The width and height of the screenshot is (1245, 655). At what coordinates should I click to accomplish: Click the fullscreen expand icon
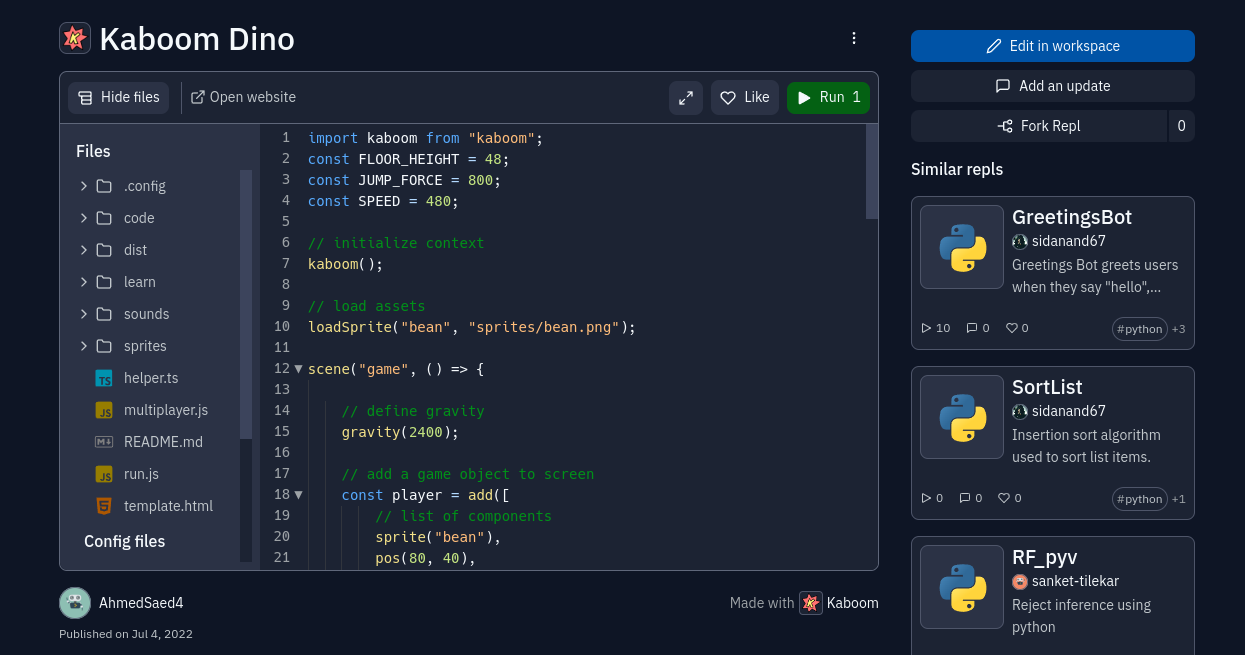point(686,98)
